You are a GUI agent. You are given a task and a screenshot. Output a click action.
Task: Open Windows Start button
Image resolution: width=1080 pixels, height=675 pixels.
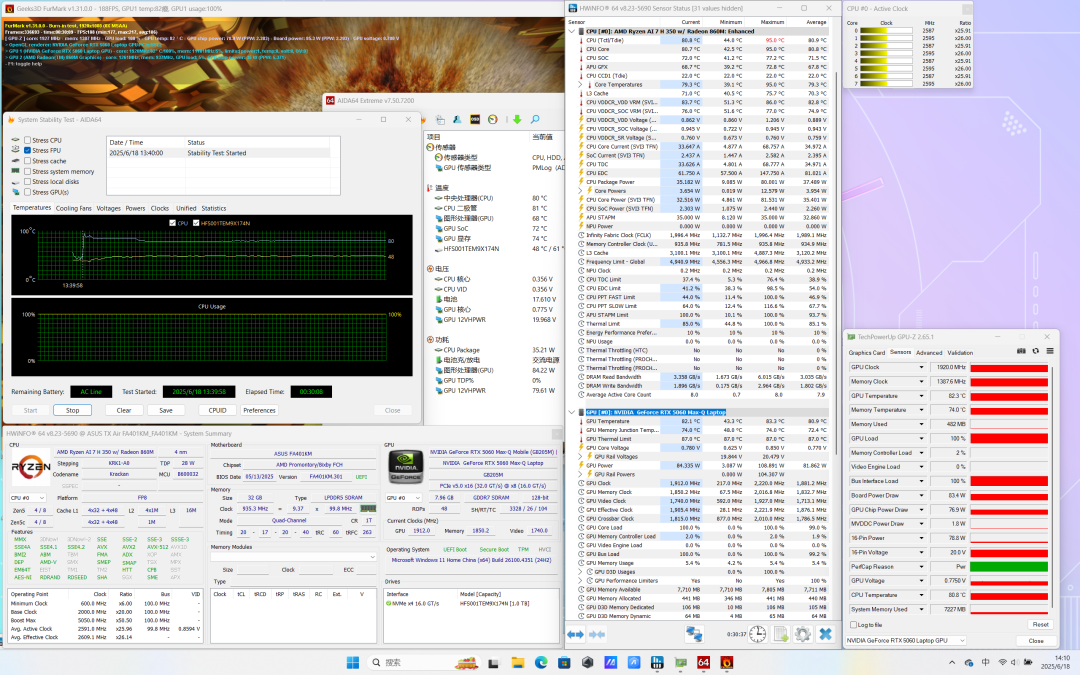[353, 663]
